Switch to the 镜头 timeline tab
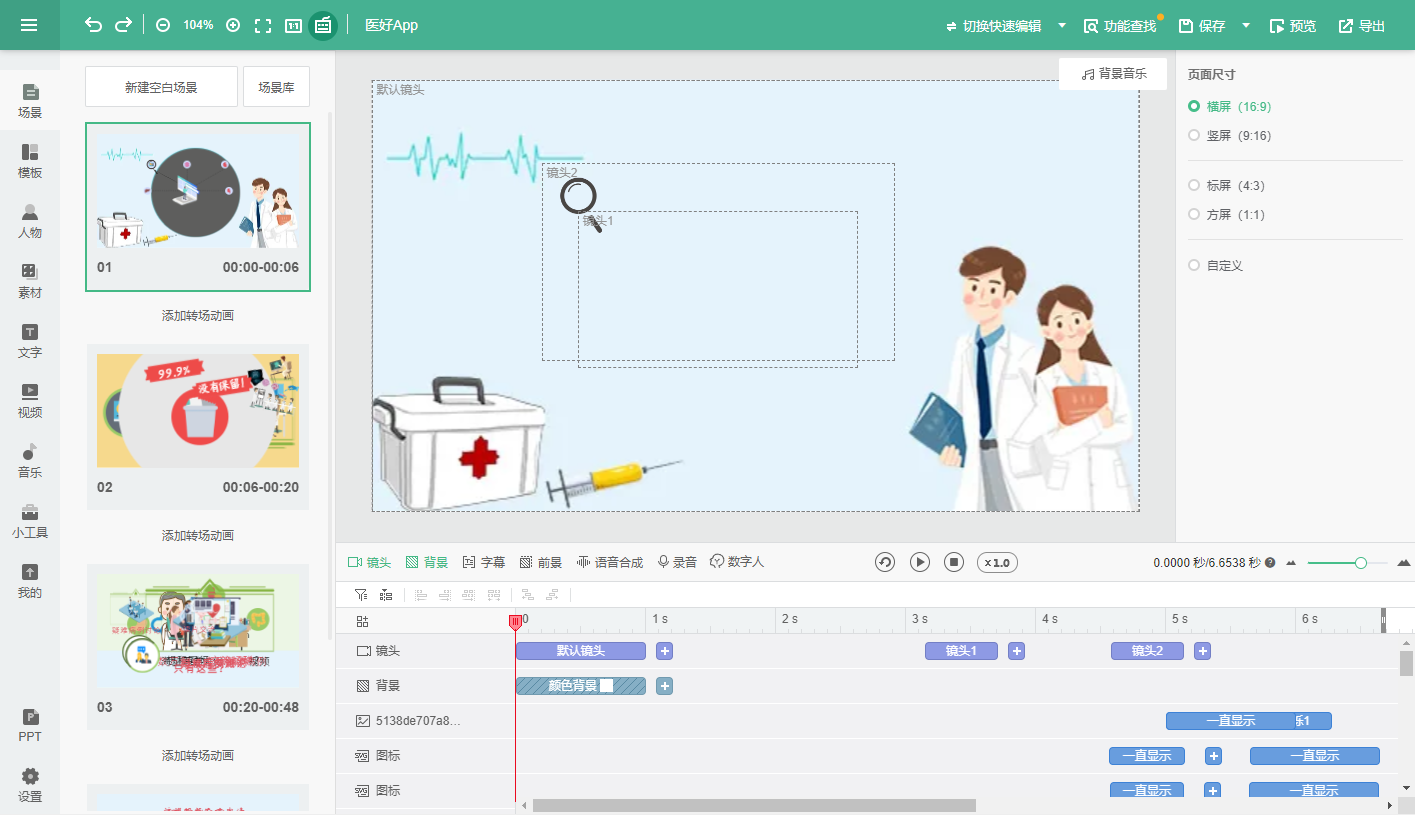The width and height of the screenshot is (1415, 816). pyautogui.click(x=369, y=563)
